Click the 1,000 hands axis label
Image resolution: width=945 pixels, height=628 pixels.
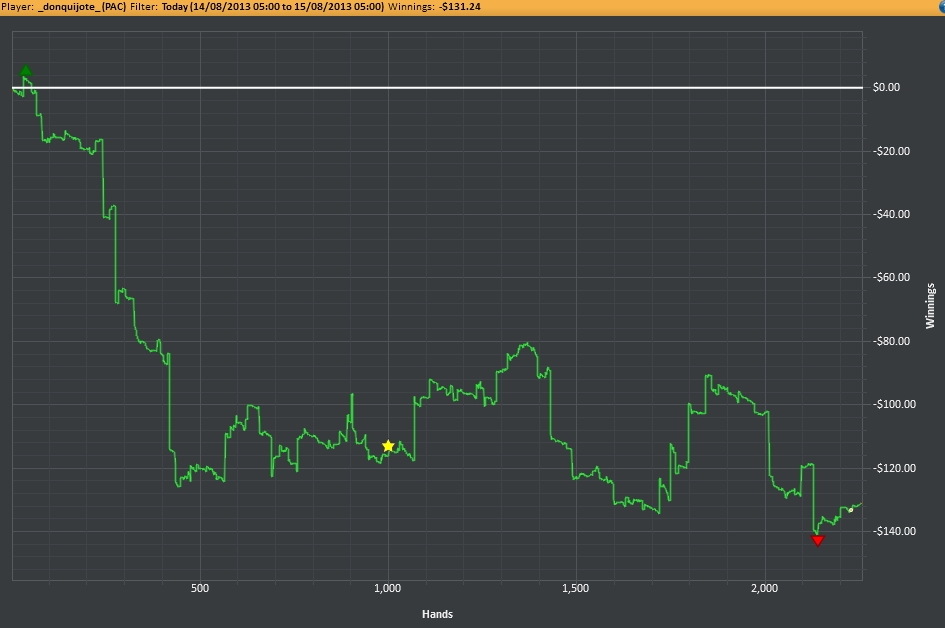[388, 588]
